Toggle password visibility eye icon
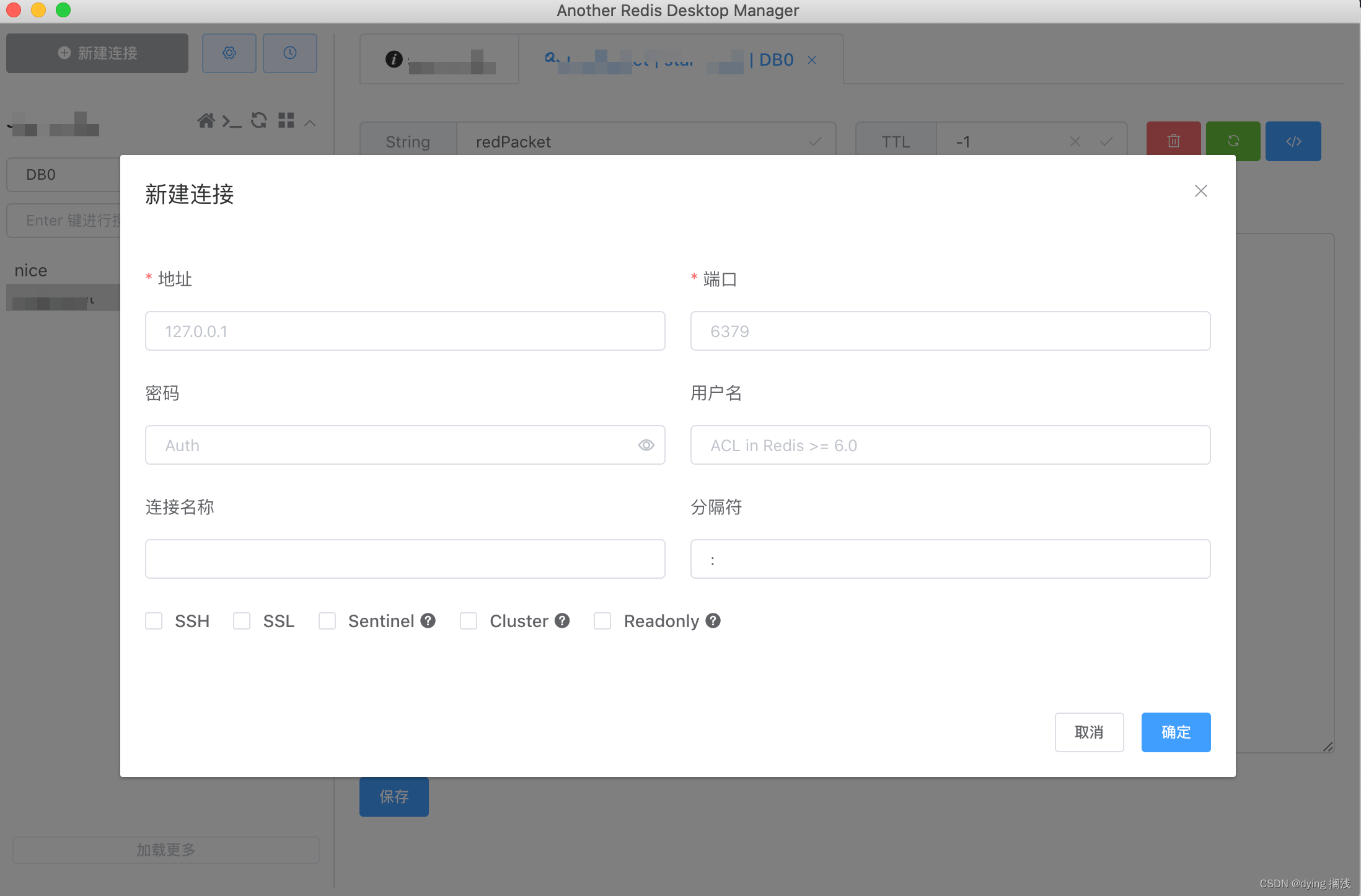 point(646,445)
